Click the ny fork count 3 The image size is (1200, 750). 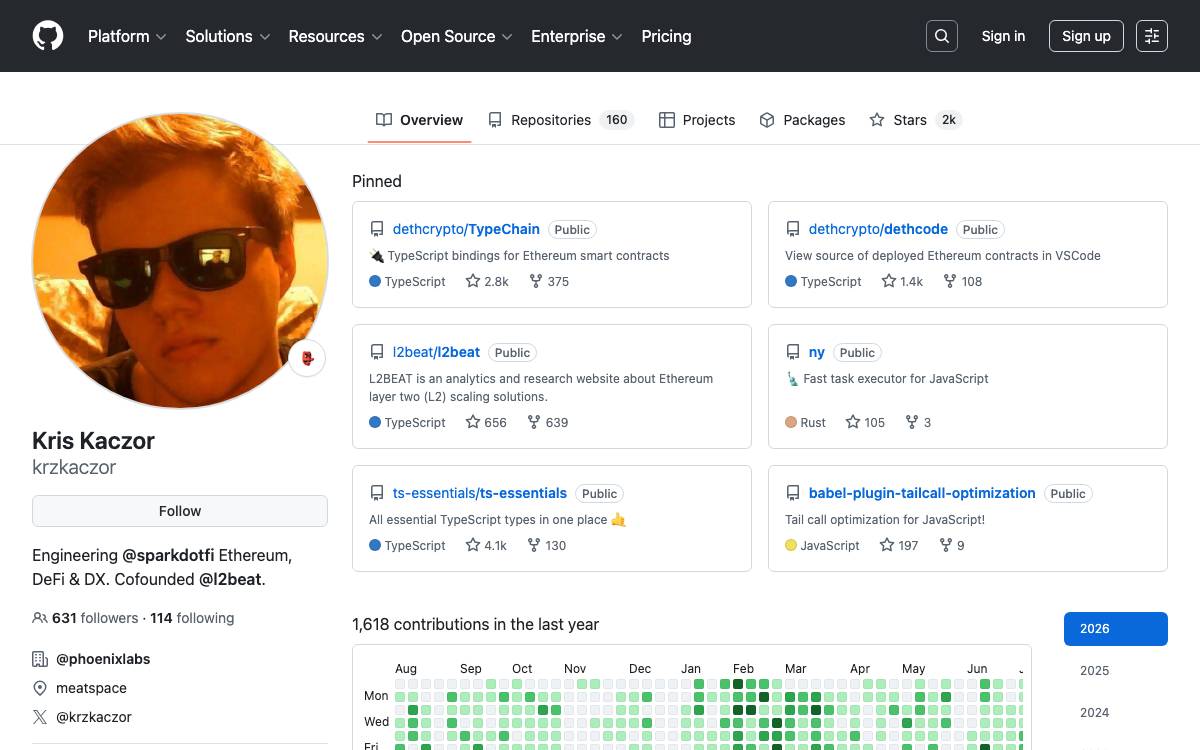[918, 422]
